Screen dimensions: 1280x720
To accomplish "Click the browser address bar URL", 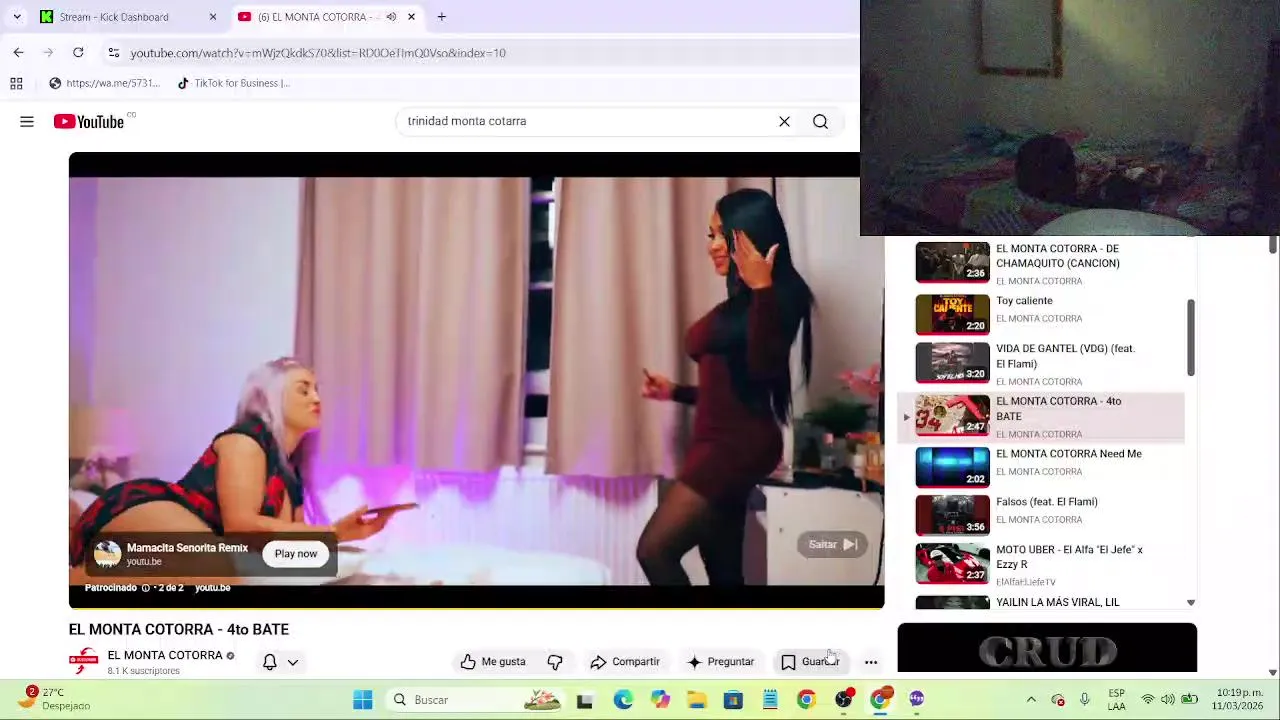I will pos(318,53).
